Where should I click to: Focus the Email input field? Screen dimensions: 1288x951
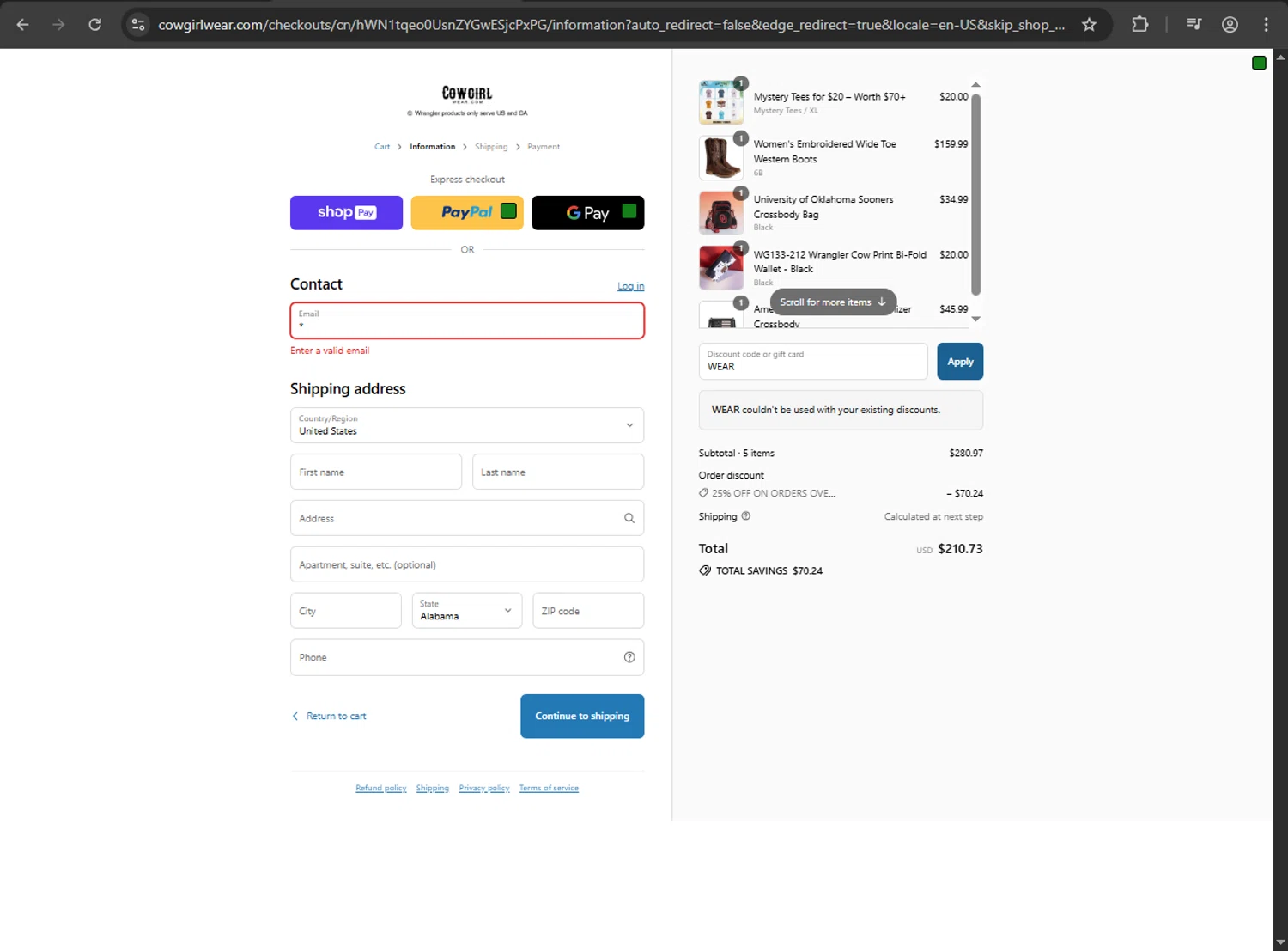click(467, 320)
